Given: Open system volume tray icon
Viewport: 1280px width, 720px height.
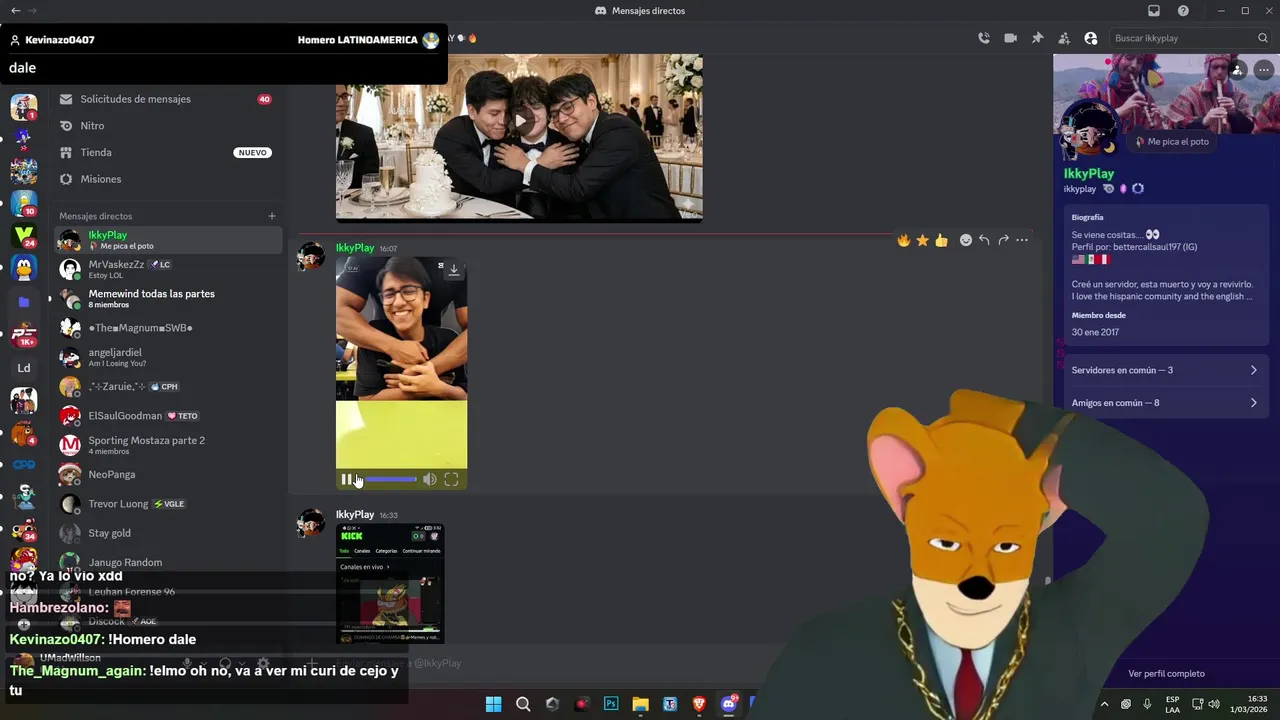Looking at the screenshot, I should 1214,704.
